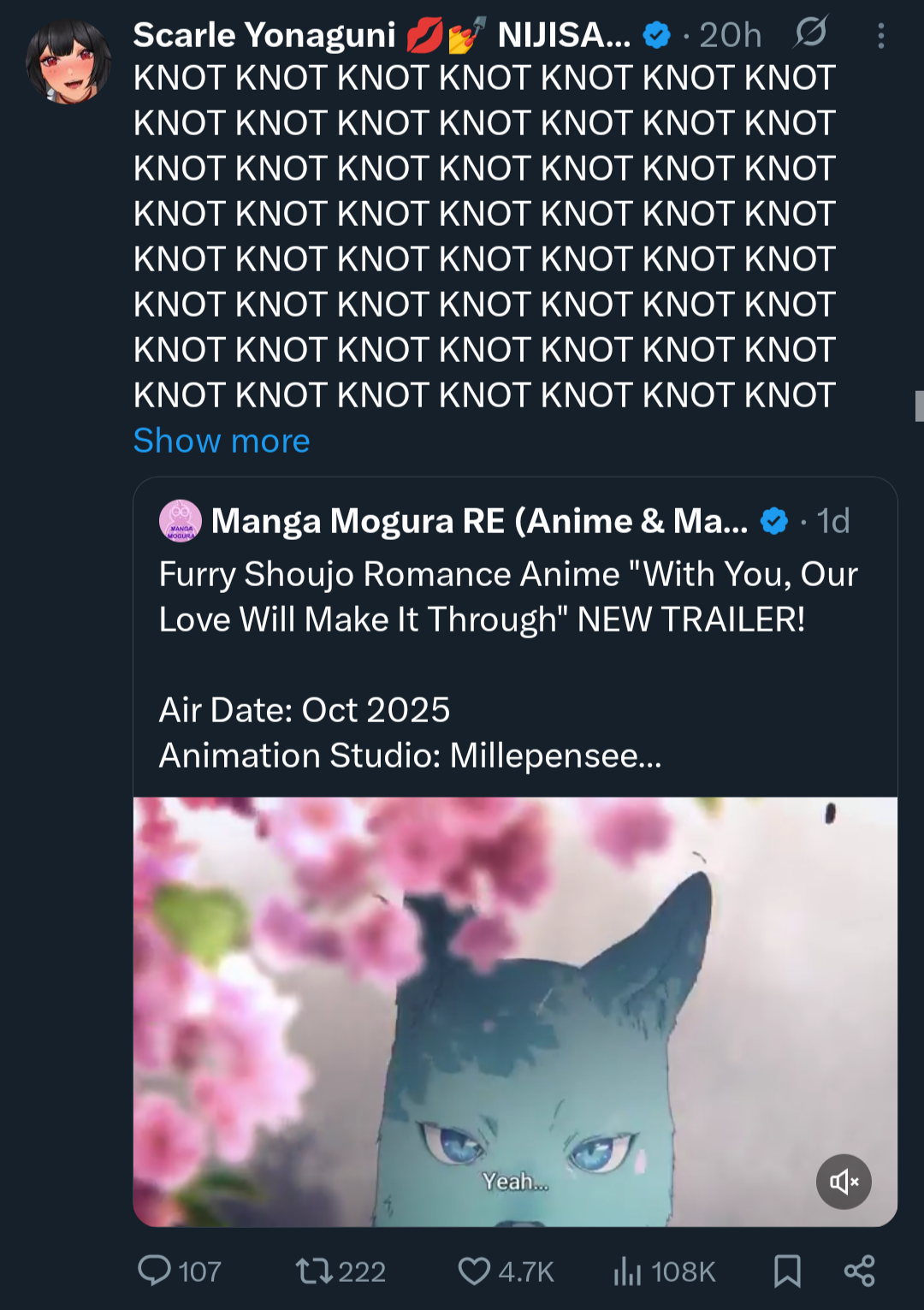Open Manga Mogura RE quoted account name
This screenshot has width=924, height=1310.
(x=479, y=521)
